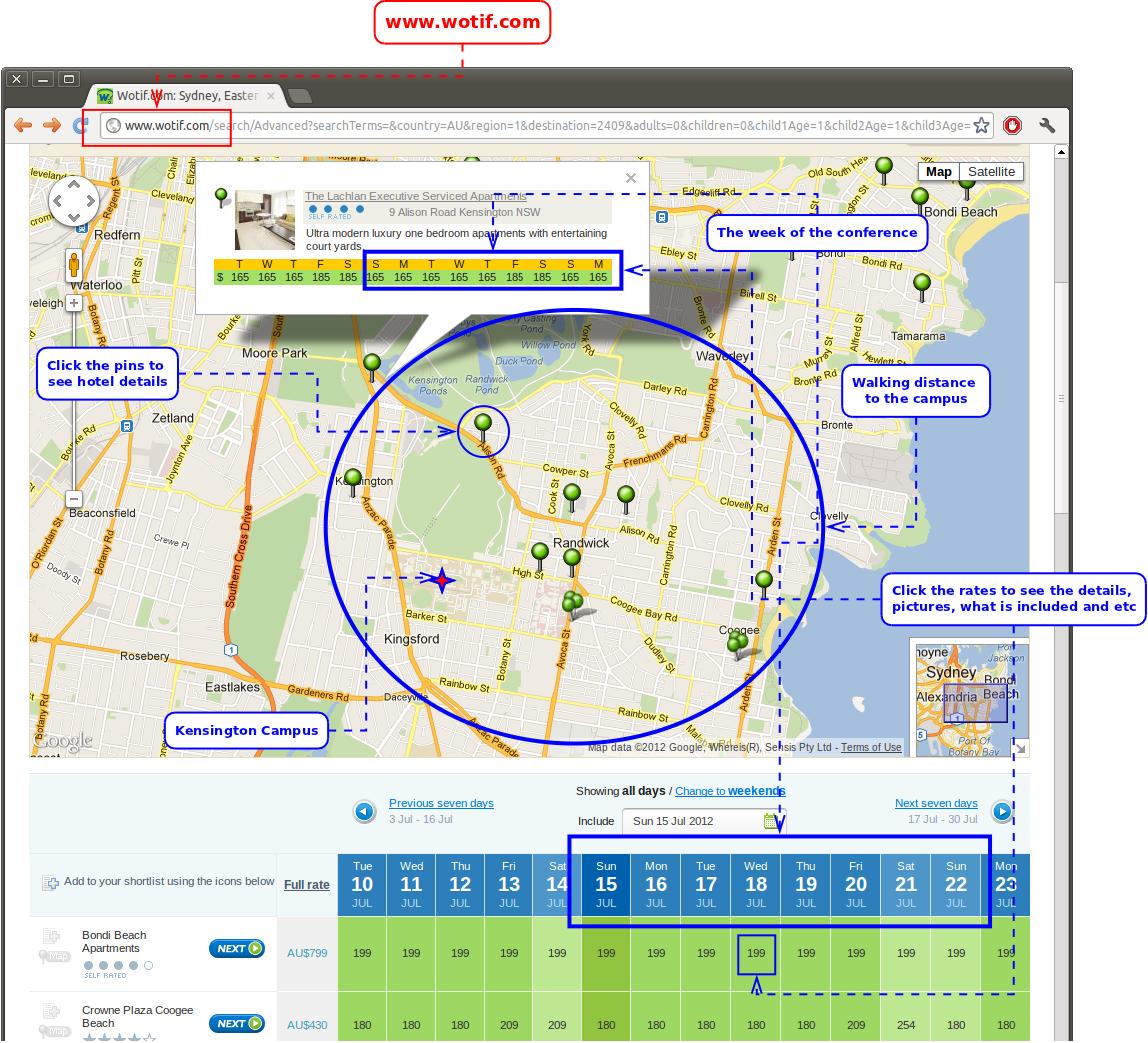
Task: Click scrollbar up arrow
Action: [x=1062, y=152]
